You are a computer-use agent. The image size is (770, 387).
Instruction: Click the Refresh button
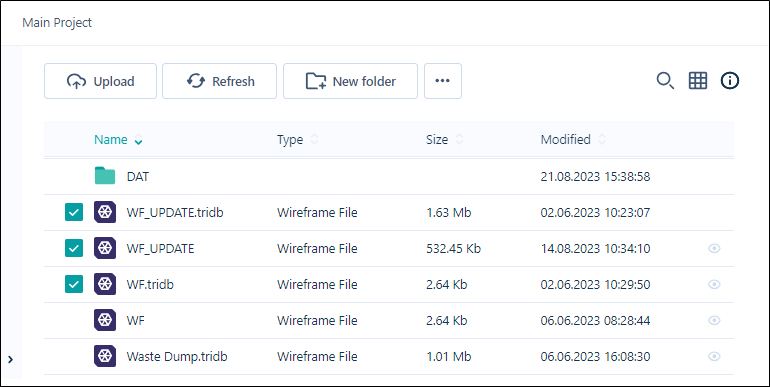click(x=220, y=81)
